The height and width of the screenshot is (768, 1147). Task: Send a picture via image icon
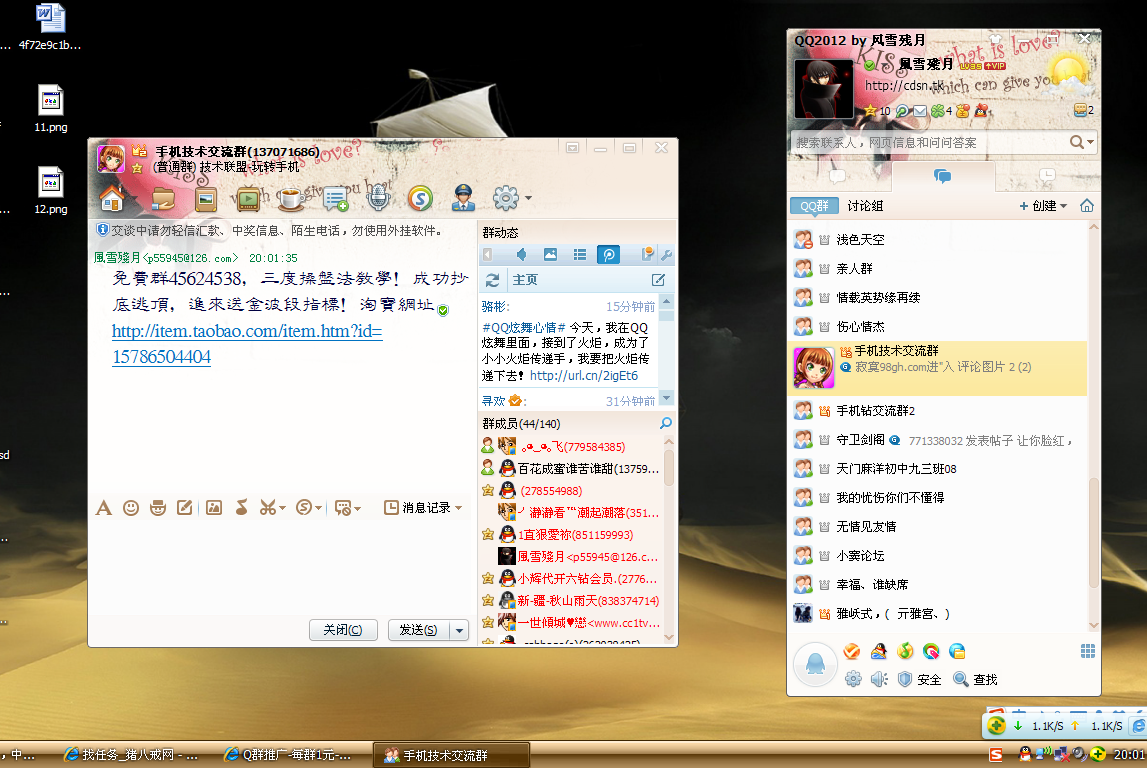214,508
